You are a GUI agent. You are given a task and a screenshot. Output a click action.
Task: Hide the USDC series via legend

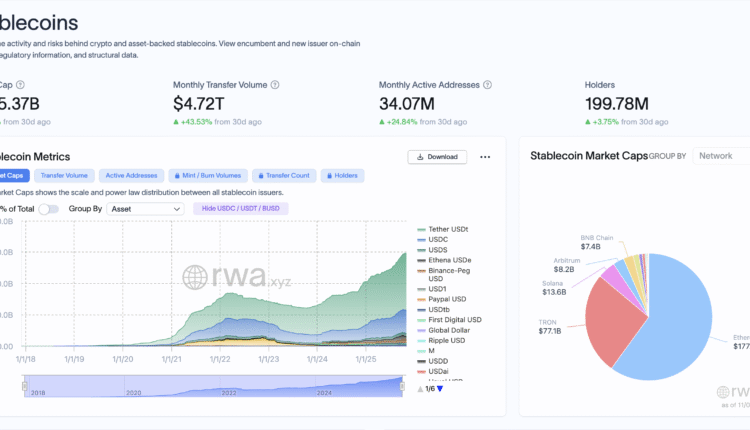click(439, 240)
